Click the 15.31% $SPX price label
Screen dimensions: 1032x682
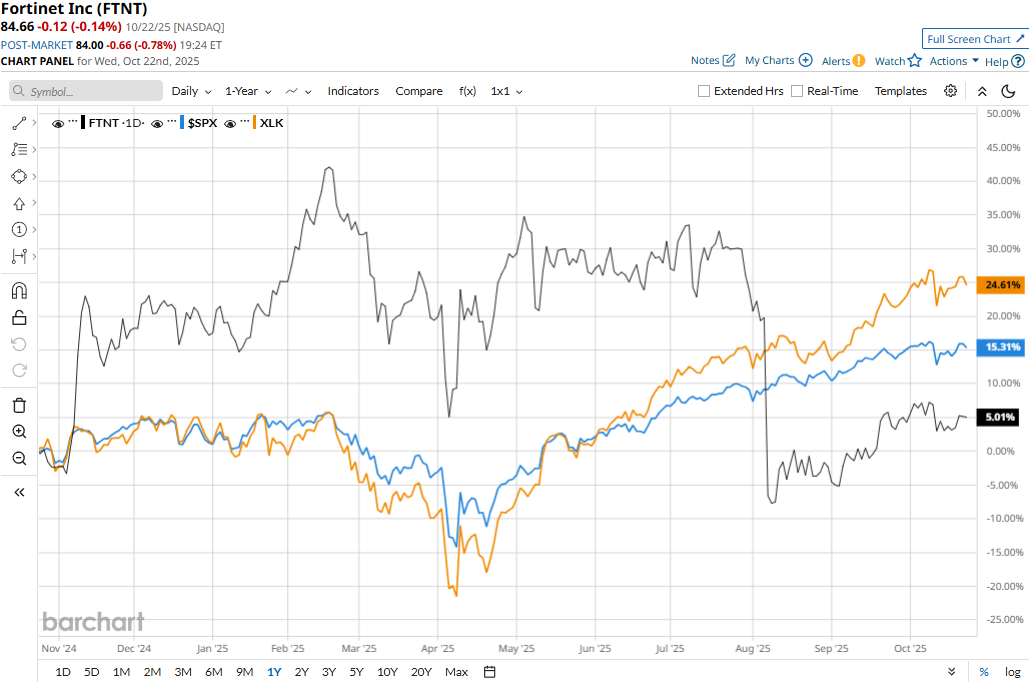click(1002, 347)
